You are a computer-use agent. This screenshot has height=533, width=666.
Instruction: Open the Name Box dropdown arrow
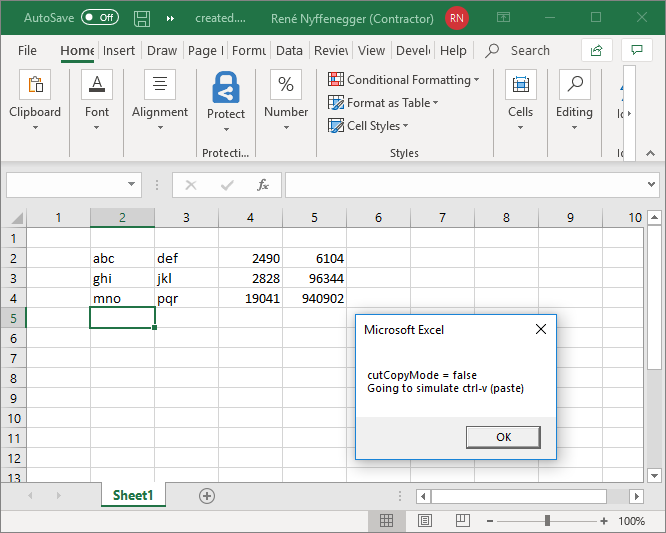(132, 185)
